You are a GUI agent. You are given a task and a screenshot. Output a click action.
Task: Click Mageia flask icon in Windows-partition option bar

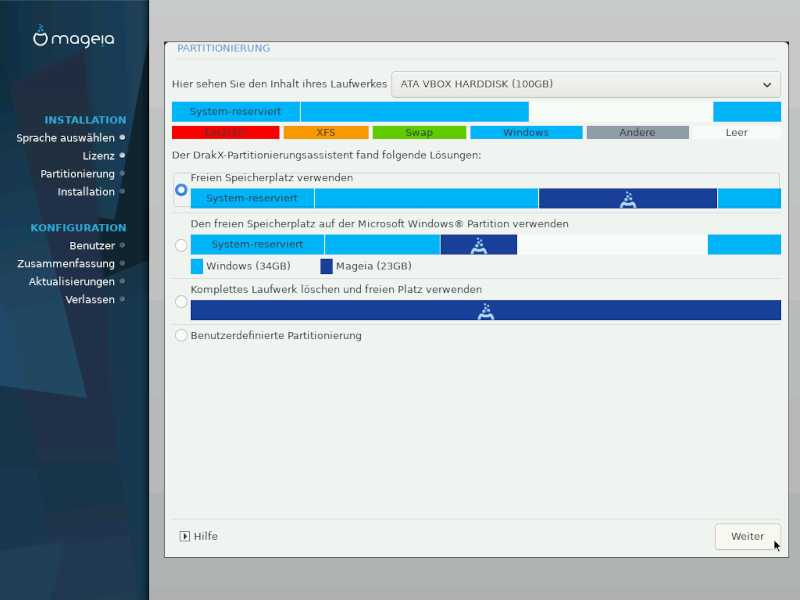click(478, 245)
